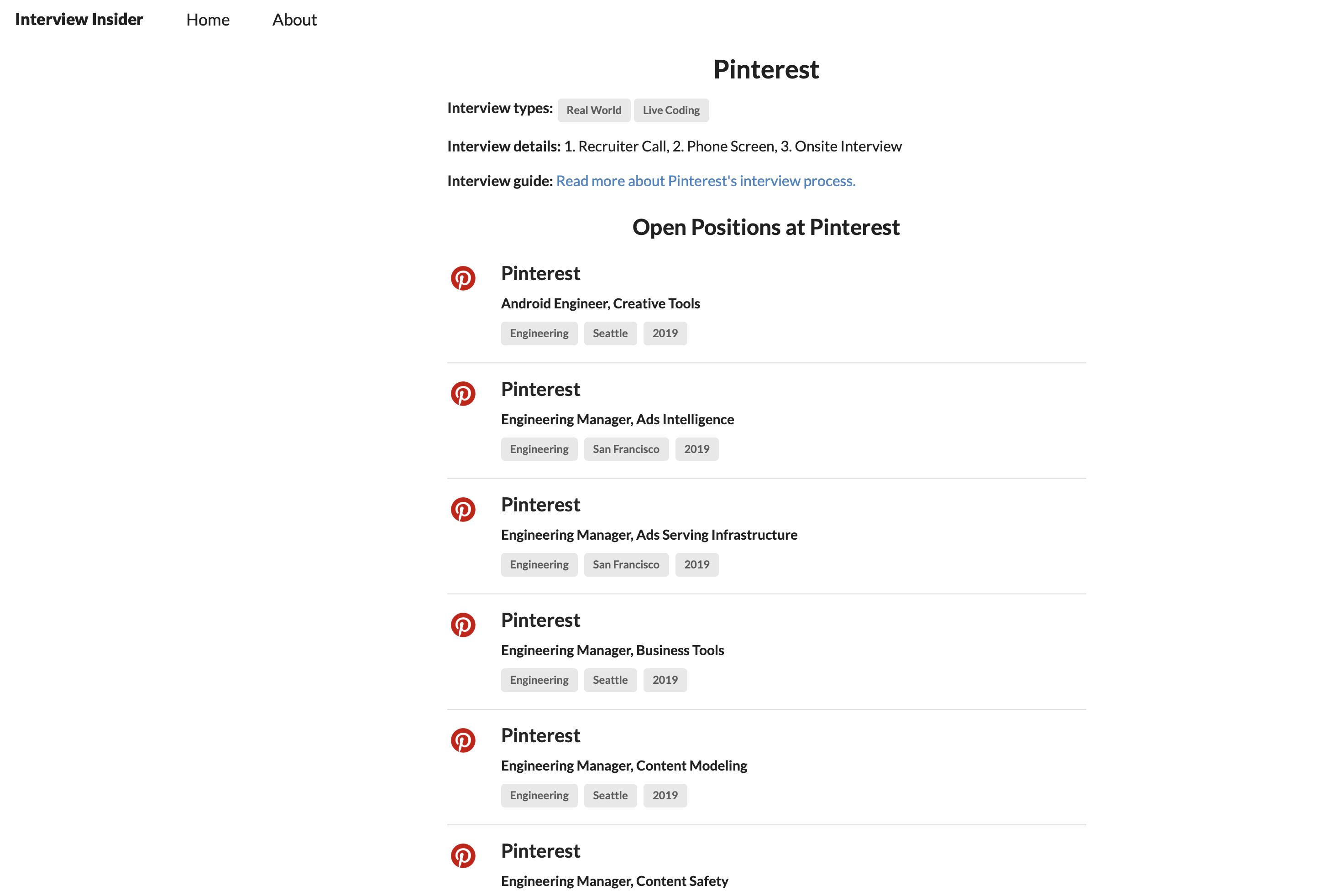
Task: Click Pinterest logo beside Business Tools listing
Action: tap(463, 625)
